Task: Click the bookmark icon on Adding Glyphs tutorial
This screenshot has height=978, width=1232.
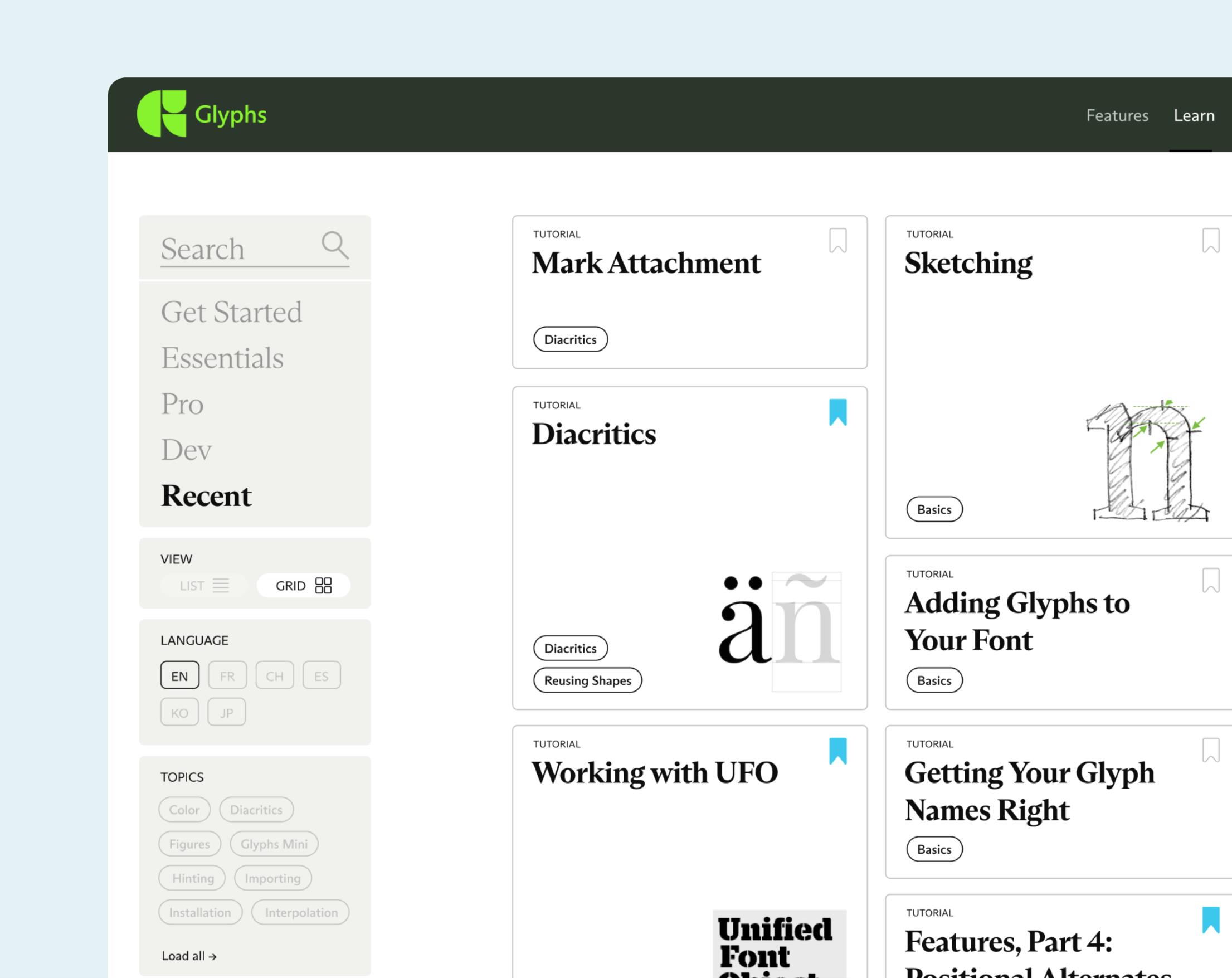Action: coord(1210,580)
